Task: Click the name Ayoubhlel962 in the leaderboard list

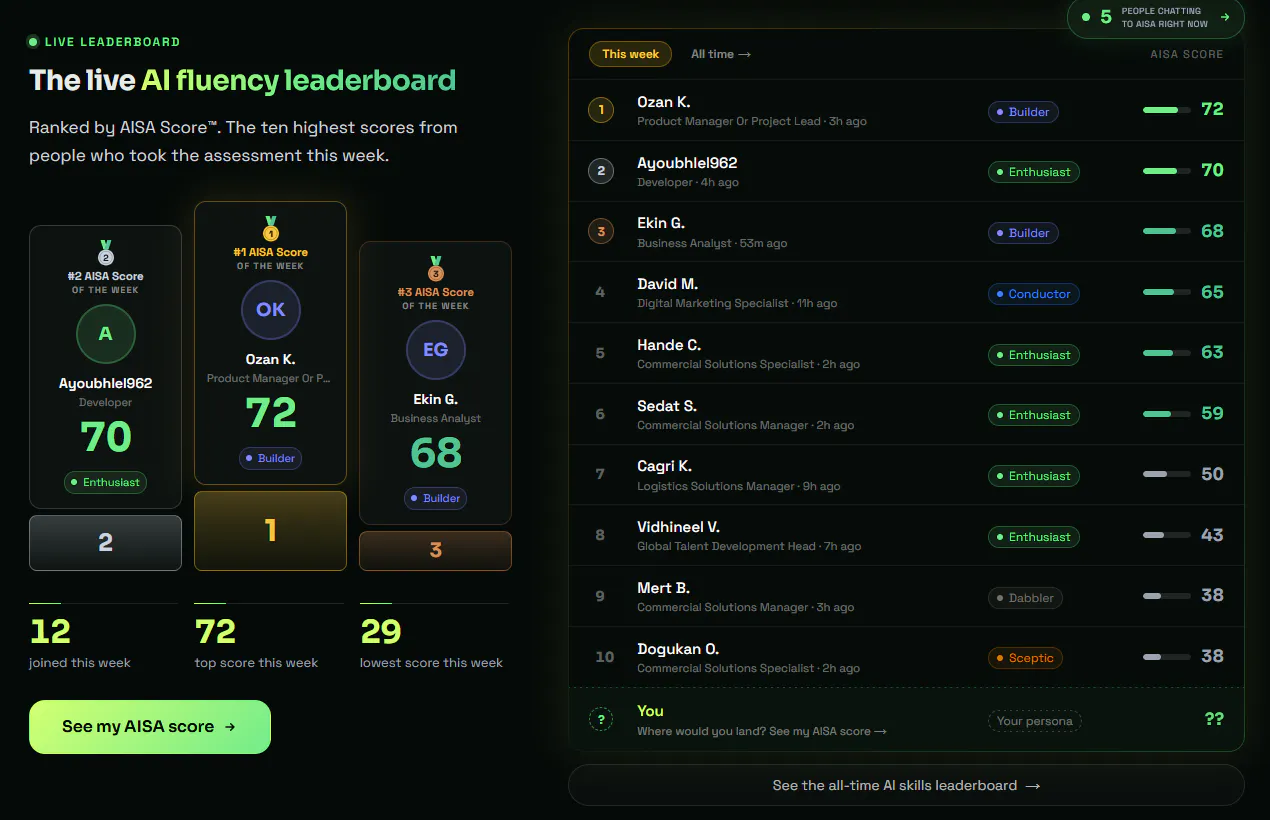Action: click(687, 163)
